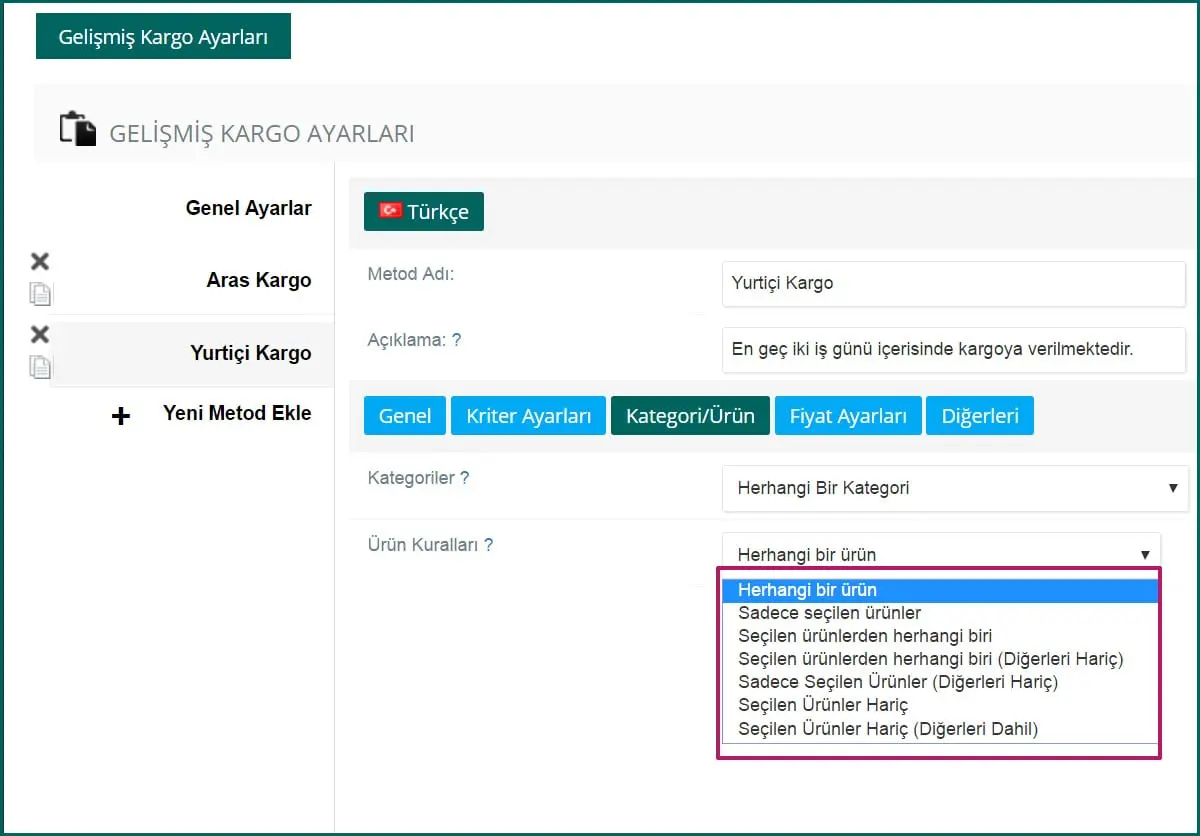Collapse the Ürün Kuralları dropdown
Screen dimensions: 1200x836
pos(941,554)
